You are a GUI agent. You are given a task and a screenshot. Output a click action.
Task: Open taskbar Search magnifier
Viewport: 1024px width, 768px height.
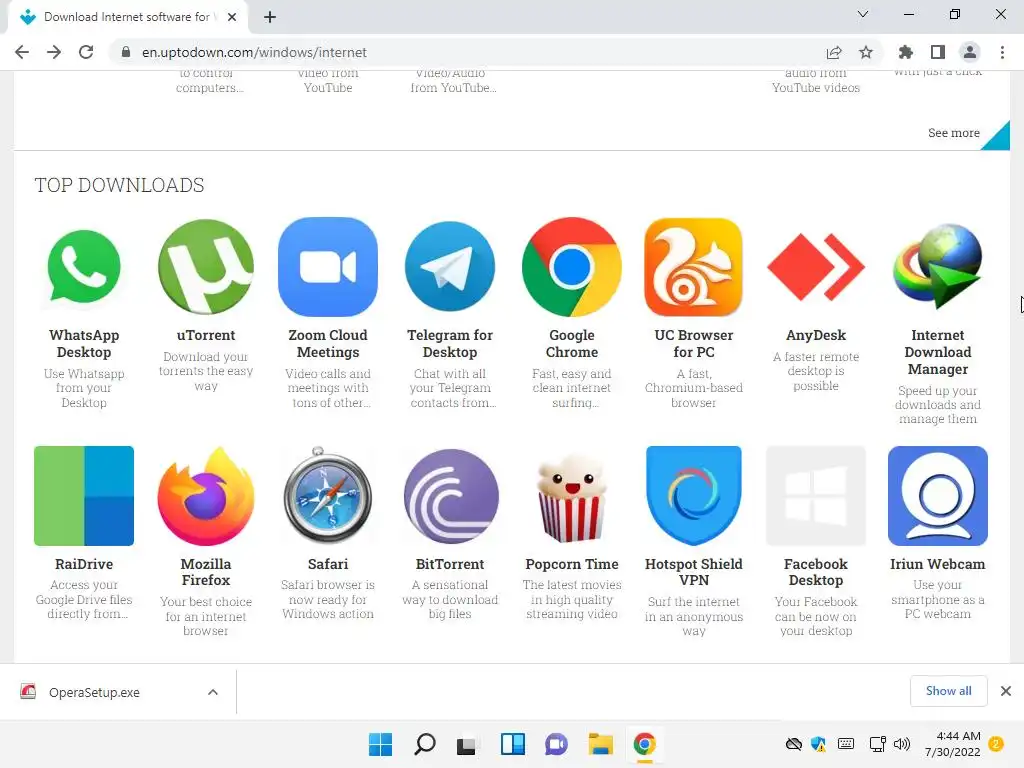pyautogui.click(x=424, y=744)
